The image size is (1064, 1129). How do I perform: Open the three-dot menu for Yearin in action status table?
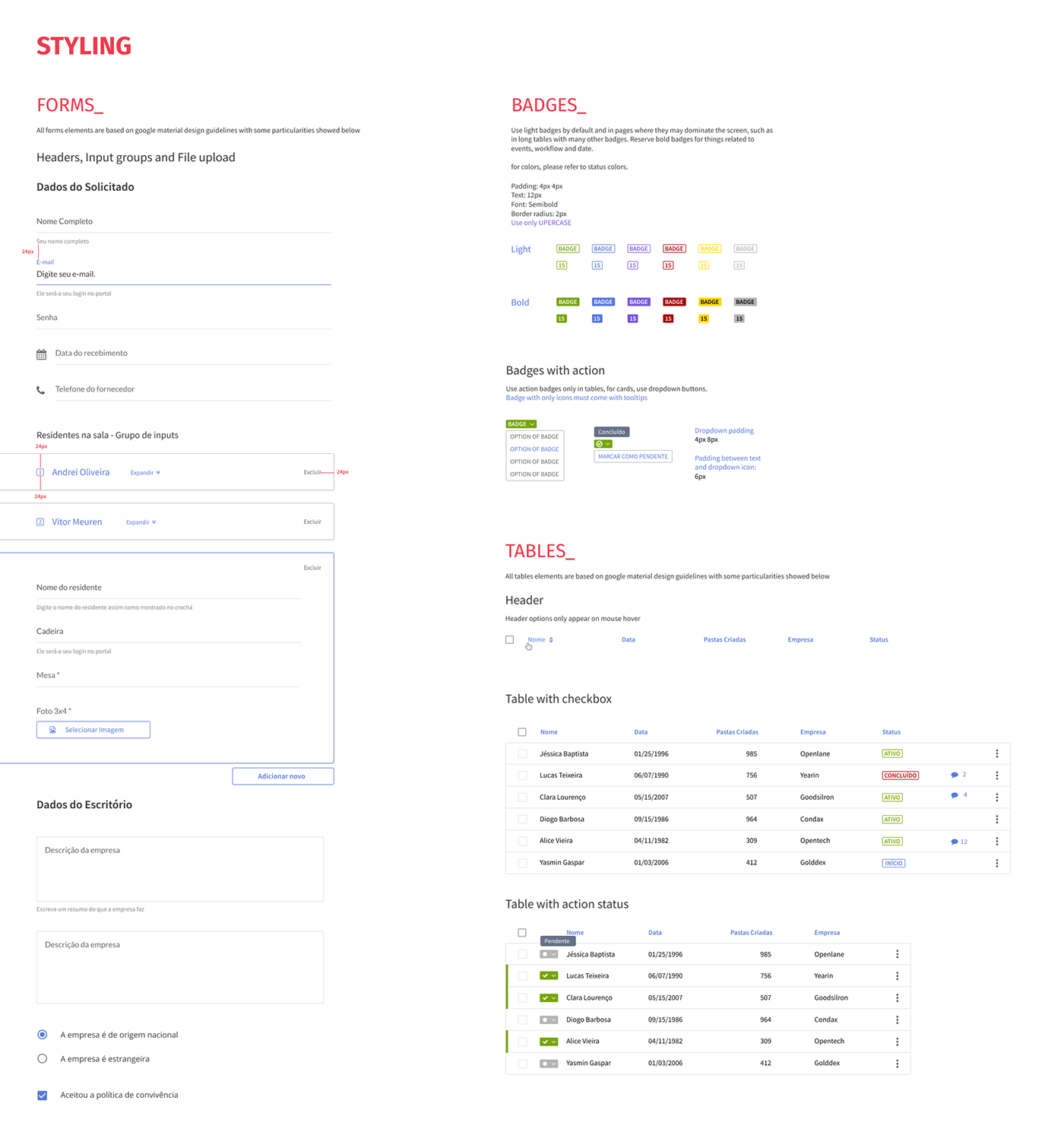pyautogui.click(x=898, y=975)
